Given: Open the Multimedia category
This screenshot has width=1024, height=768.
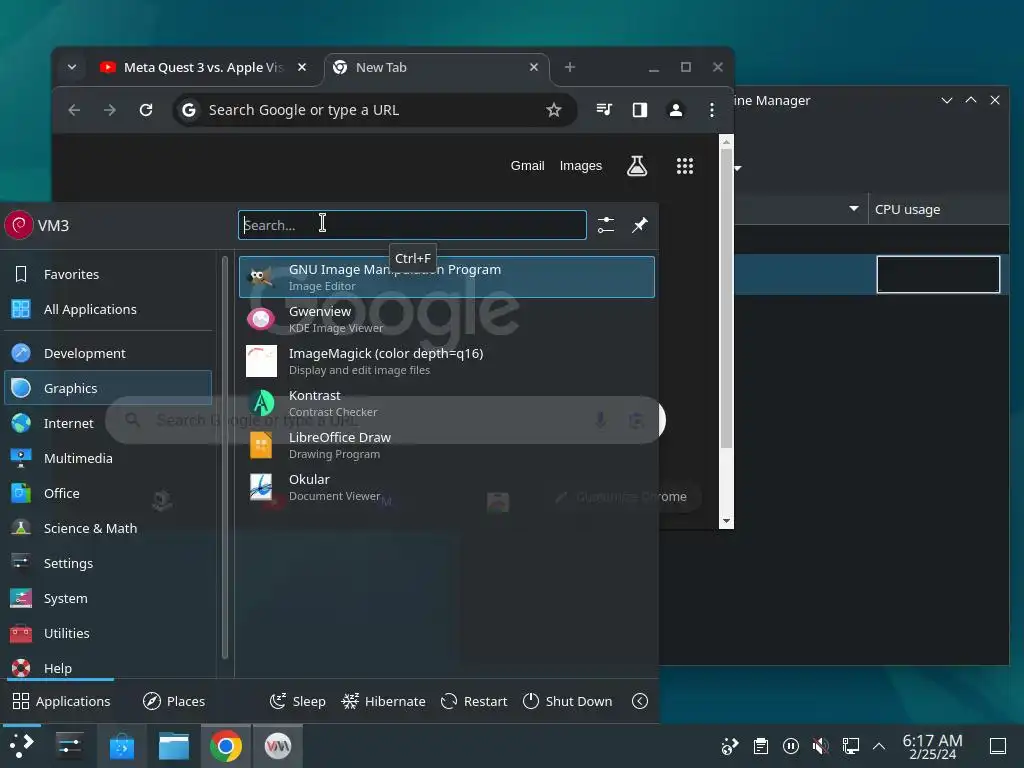Looking at the screenshot, I should point(108,458).
